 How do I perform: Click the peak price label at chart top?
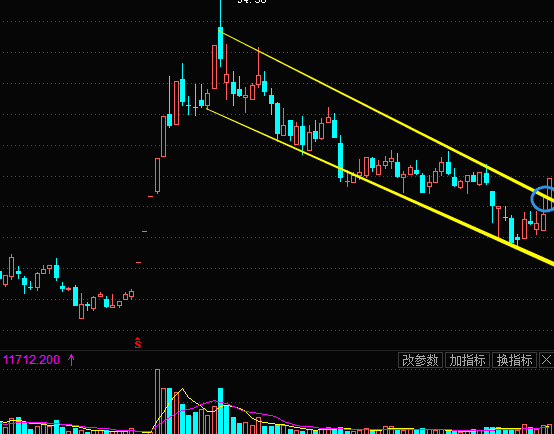coord(252,2)
